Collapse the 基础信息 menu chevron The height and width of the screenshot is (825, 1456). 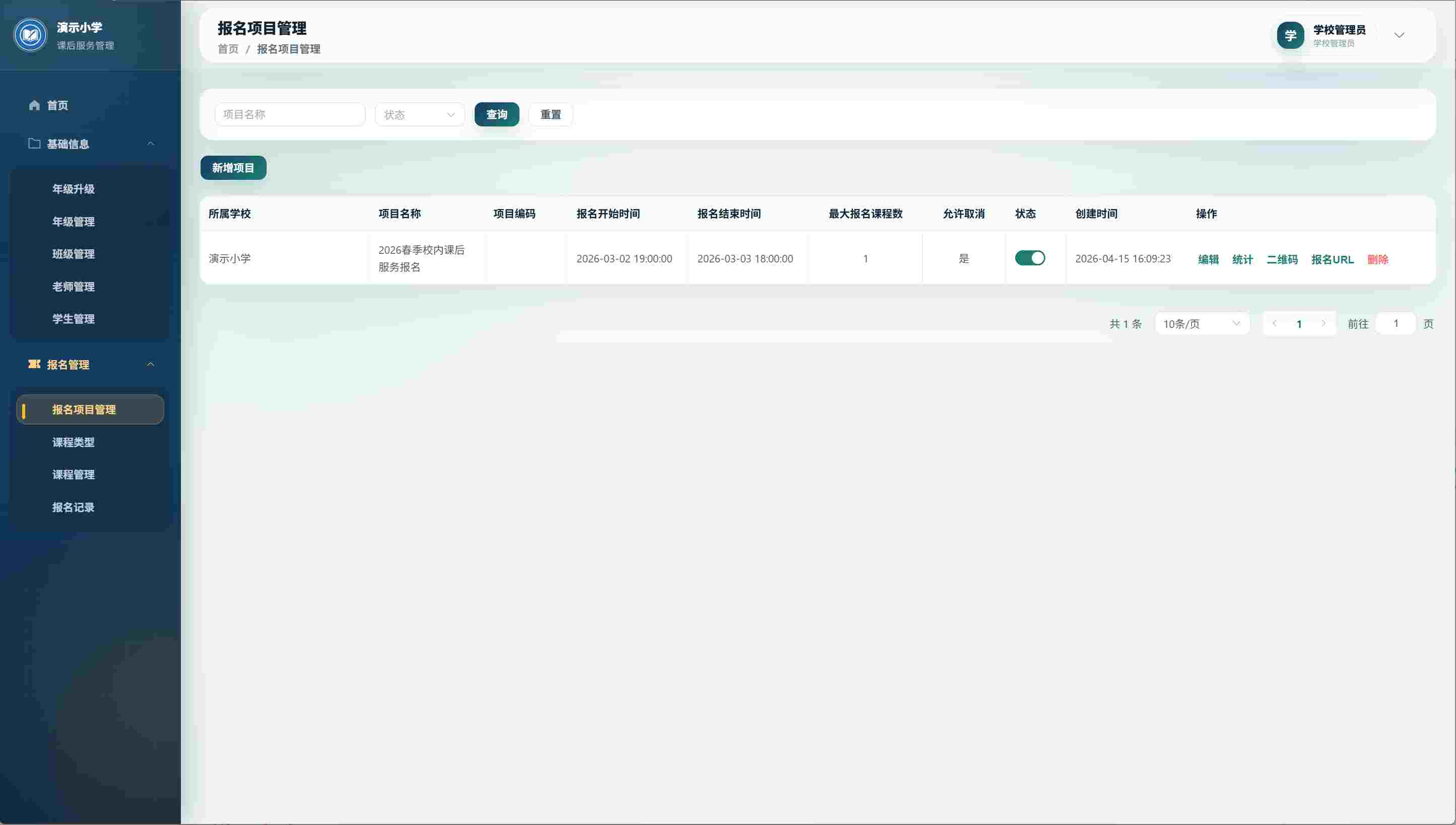click(151, 144)
